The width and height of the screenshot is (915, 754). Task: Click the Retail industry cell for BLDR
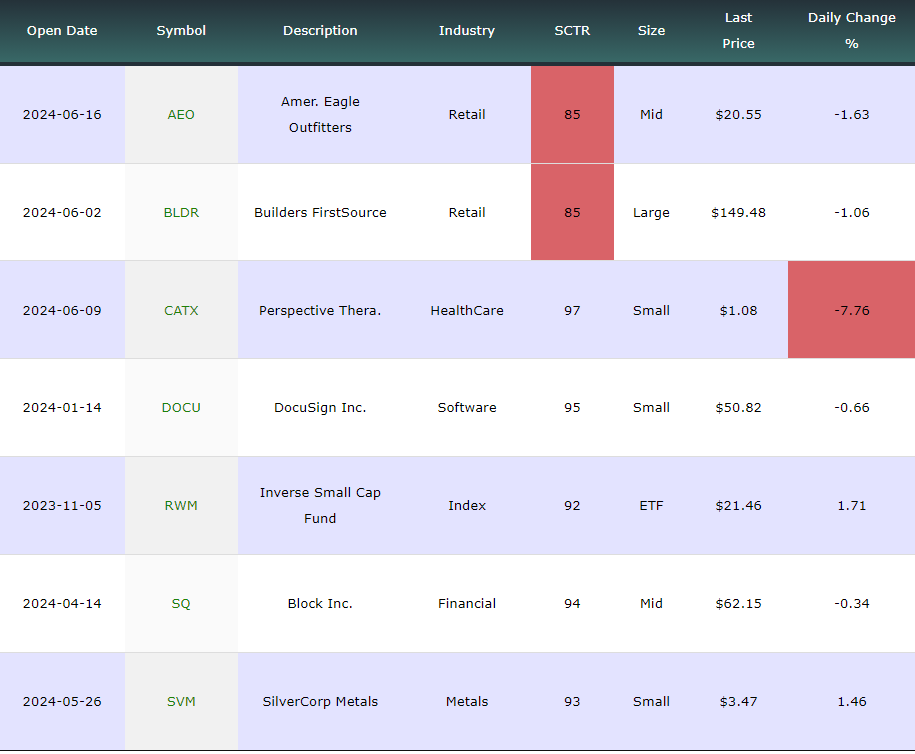pos(467,212)
